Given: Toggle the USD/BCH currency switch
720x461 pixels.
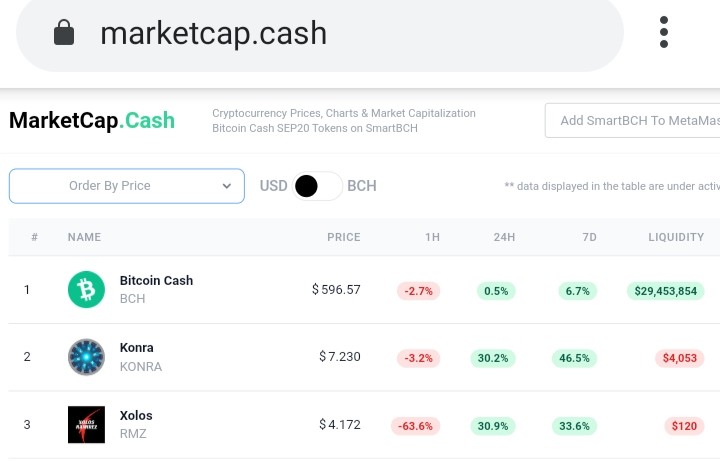Looking at the screenshot, I should pos(317,186).
